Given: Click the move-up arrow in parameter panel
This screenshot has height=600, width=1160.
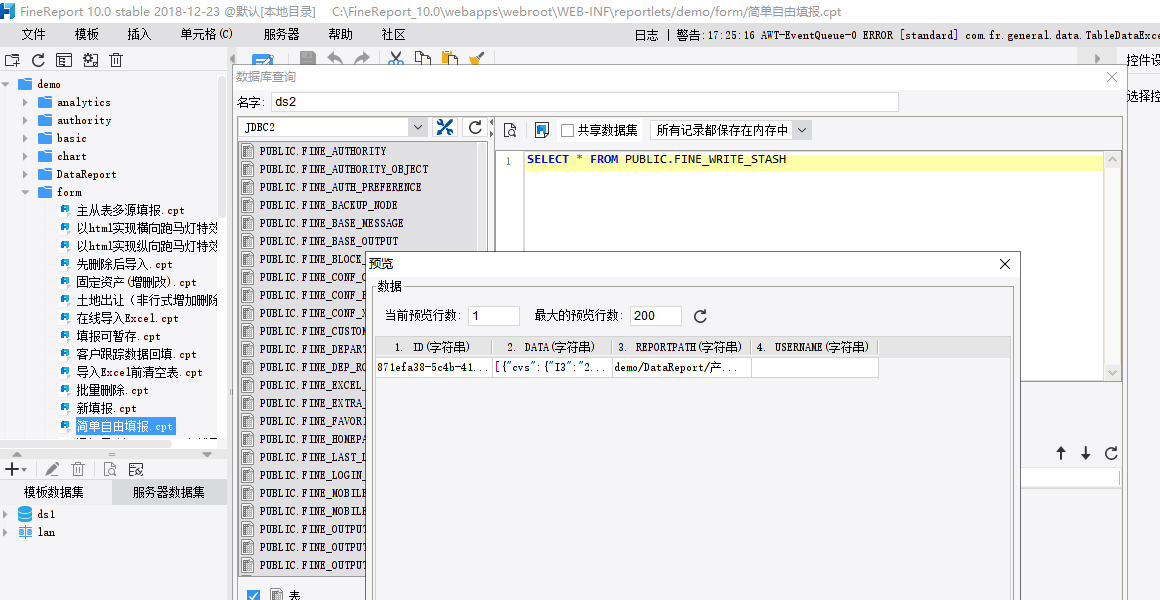Looking at the screenshot, I should (1061, 454).
